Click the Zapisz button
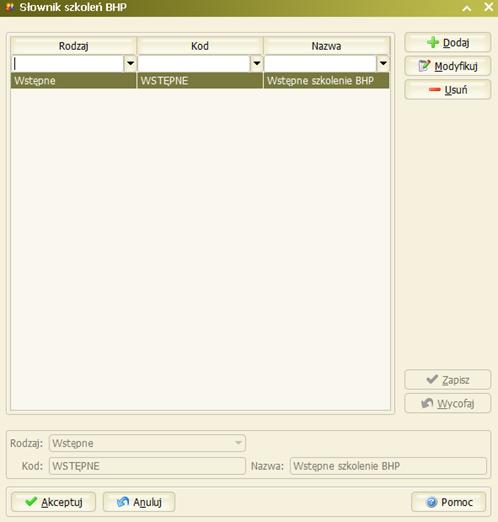The image size is (498, 522). click(x=448, y=380)
